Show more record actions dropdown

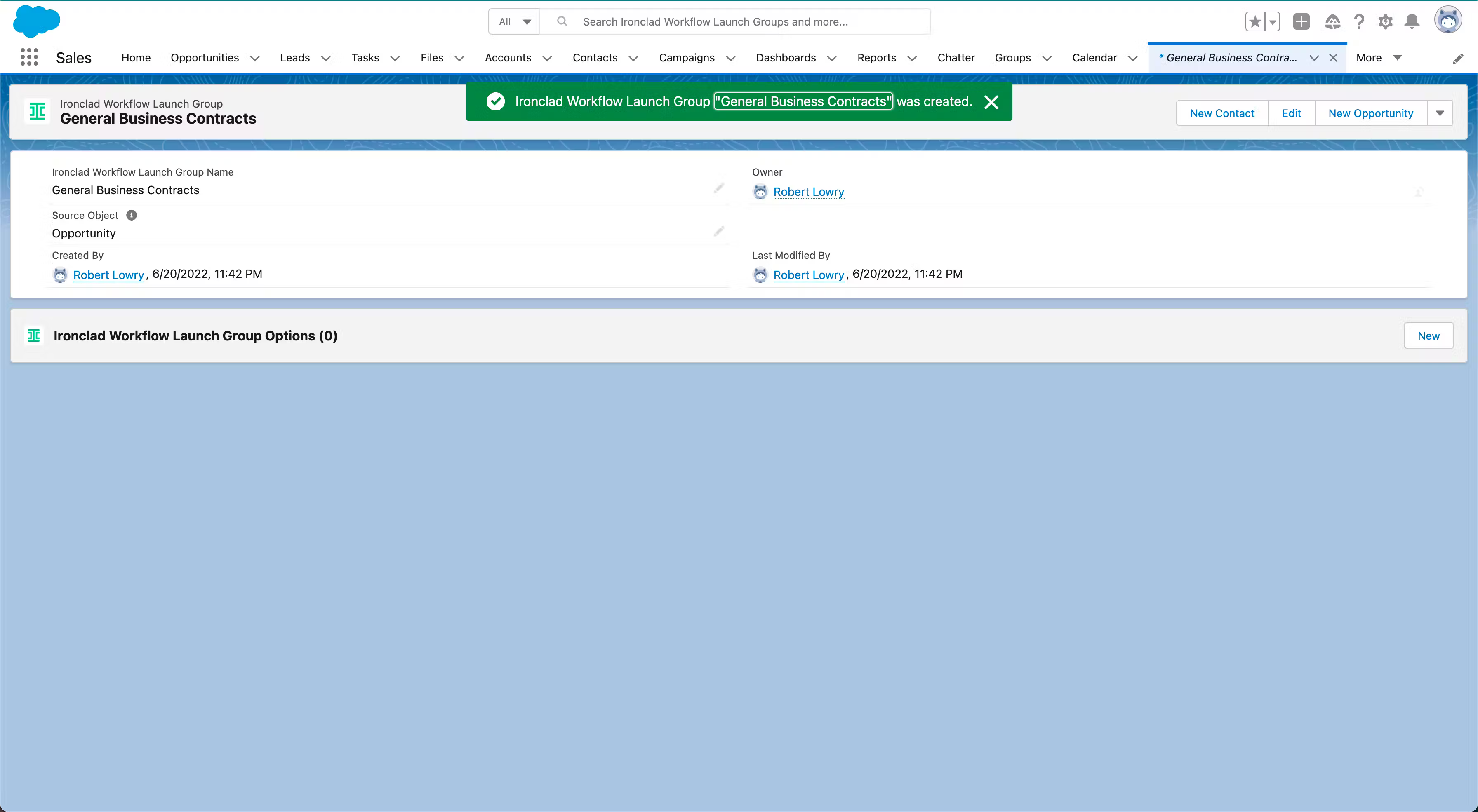(x=1440, y=113)
